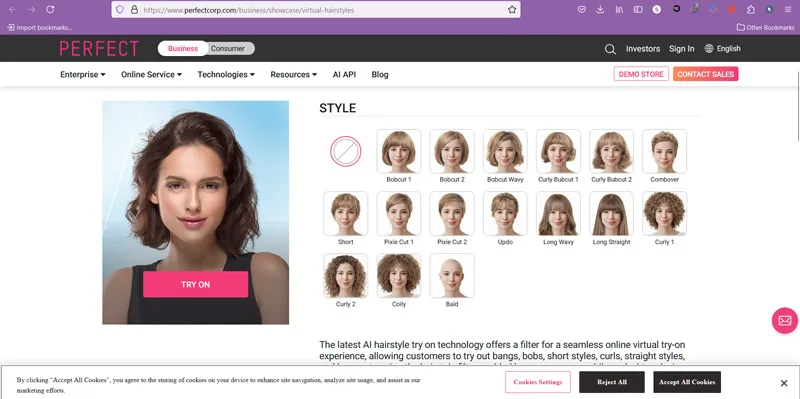The height and width of the screenshot is (399, 800).
Task: Switch to the Consumer toggle option
Action: point(228,48)
